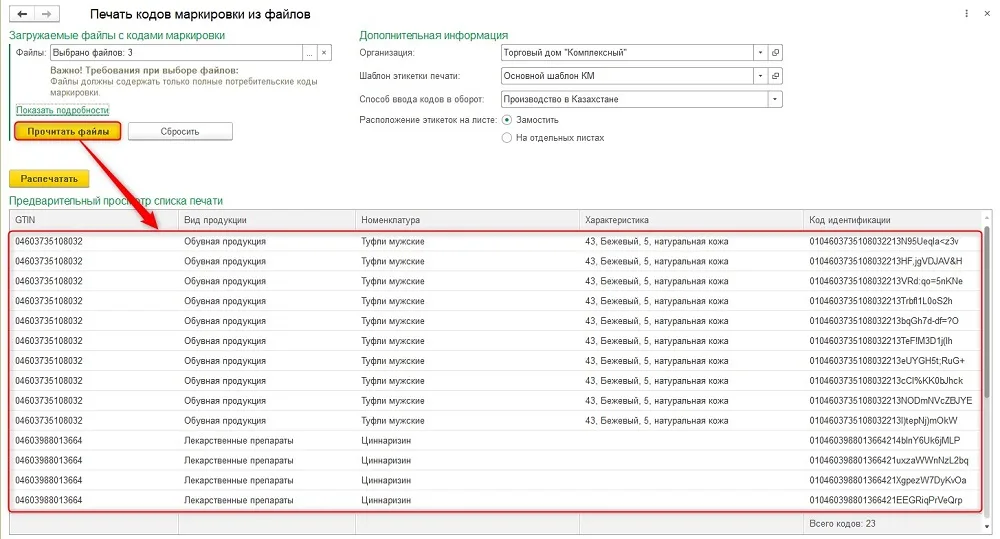Select code ending XgpezW7DyKvOa
This screenshot has width=1000, height=539.
888,480
